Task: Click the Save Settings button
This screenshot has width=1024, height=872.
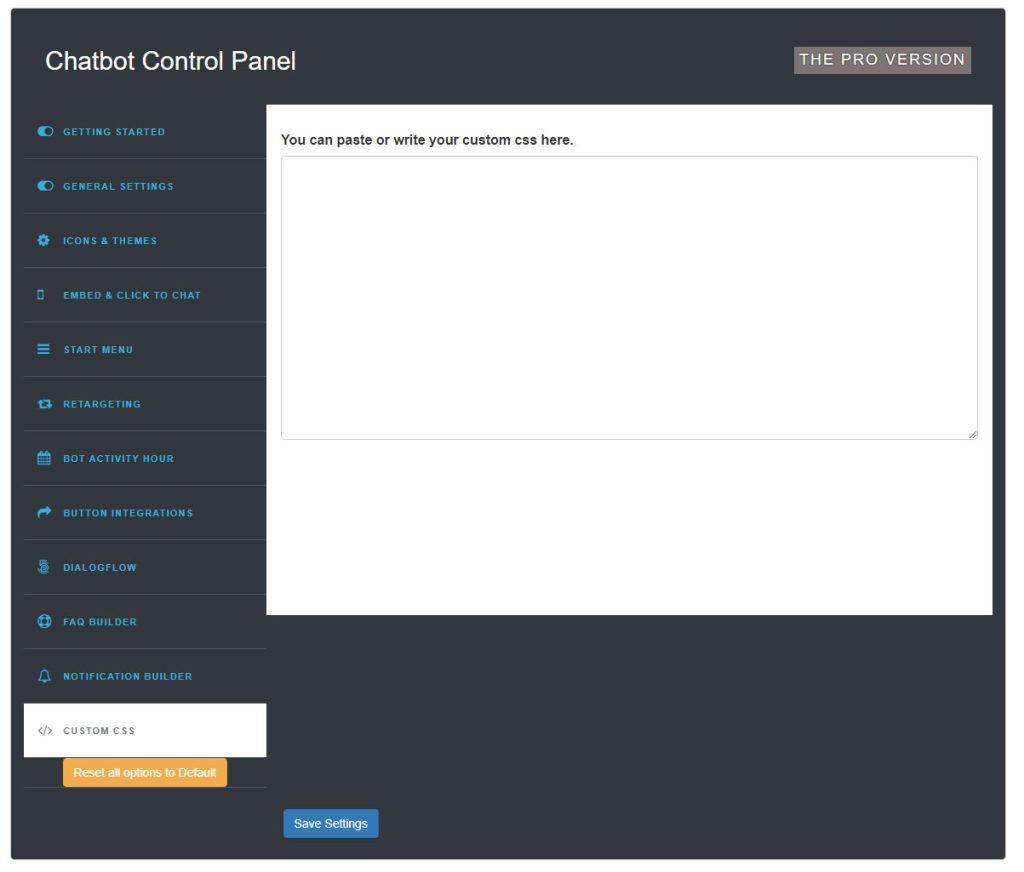Action: (x=331, y=823)
